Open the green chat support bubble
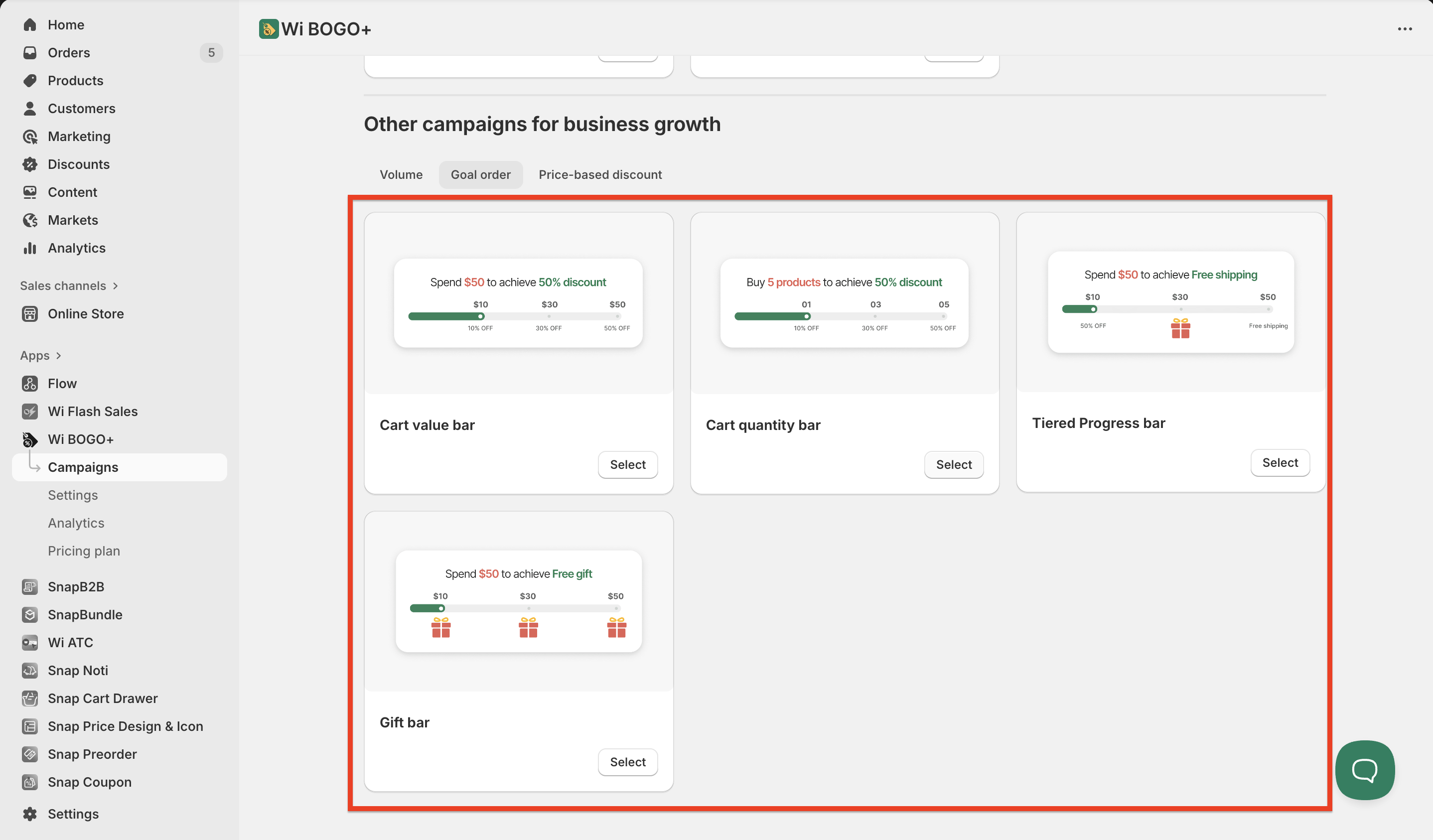Screen dimensions: 1433x840 click(1364, 770)
